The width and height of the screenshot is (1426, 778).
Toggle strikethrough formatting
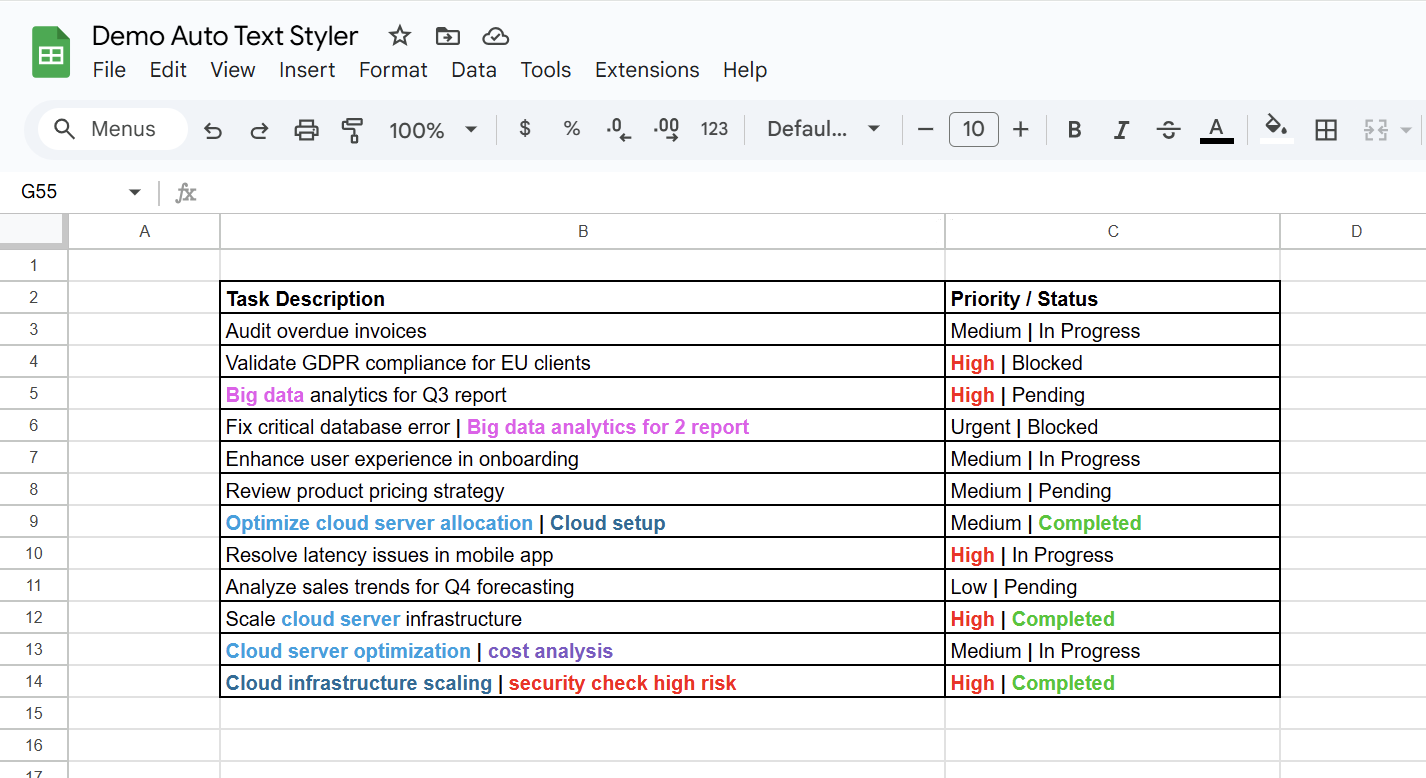click(1168, 129)
